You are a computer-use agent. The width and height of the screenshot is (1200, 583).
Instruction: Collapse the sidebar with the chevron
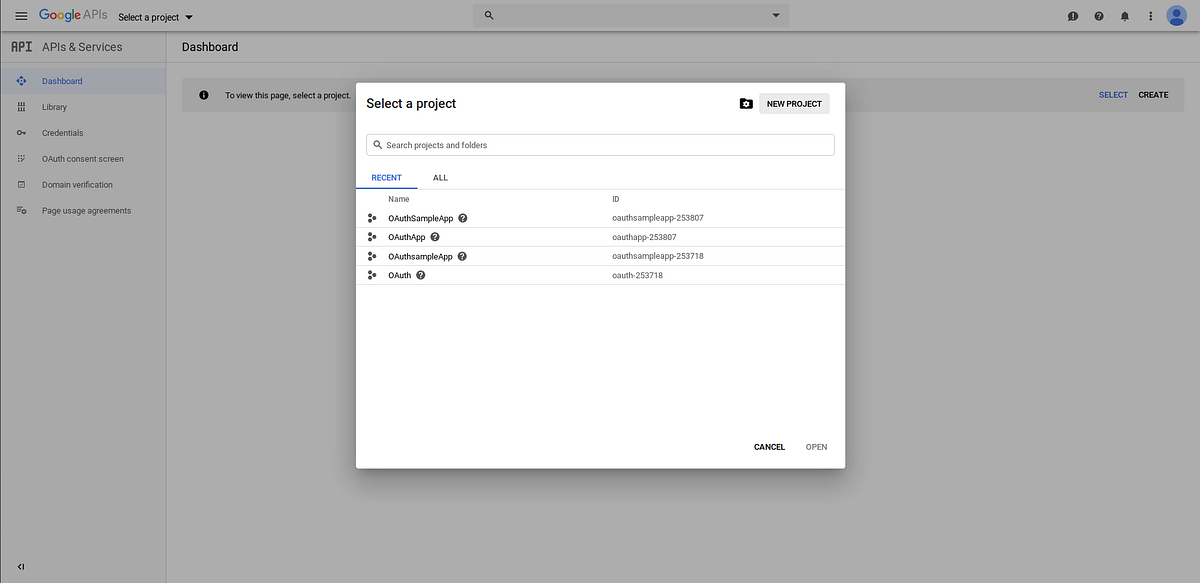coord(22,566)
